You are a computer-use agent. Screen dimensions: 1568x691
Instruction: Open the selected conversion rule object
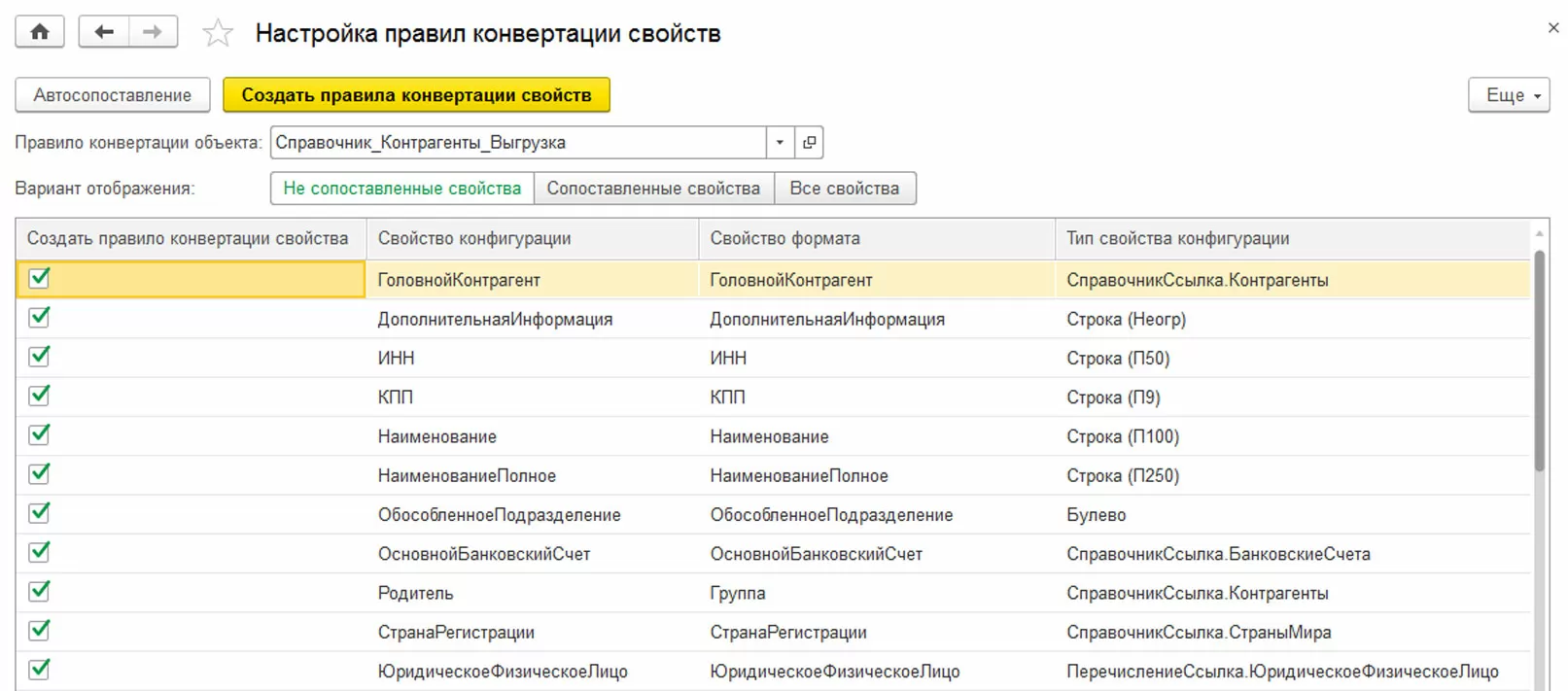tap(809, 143)
